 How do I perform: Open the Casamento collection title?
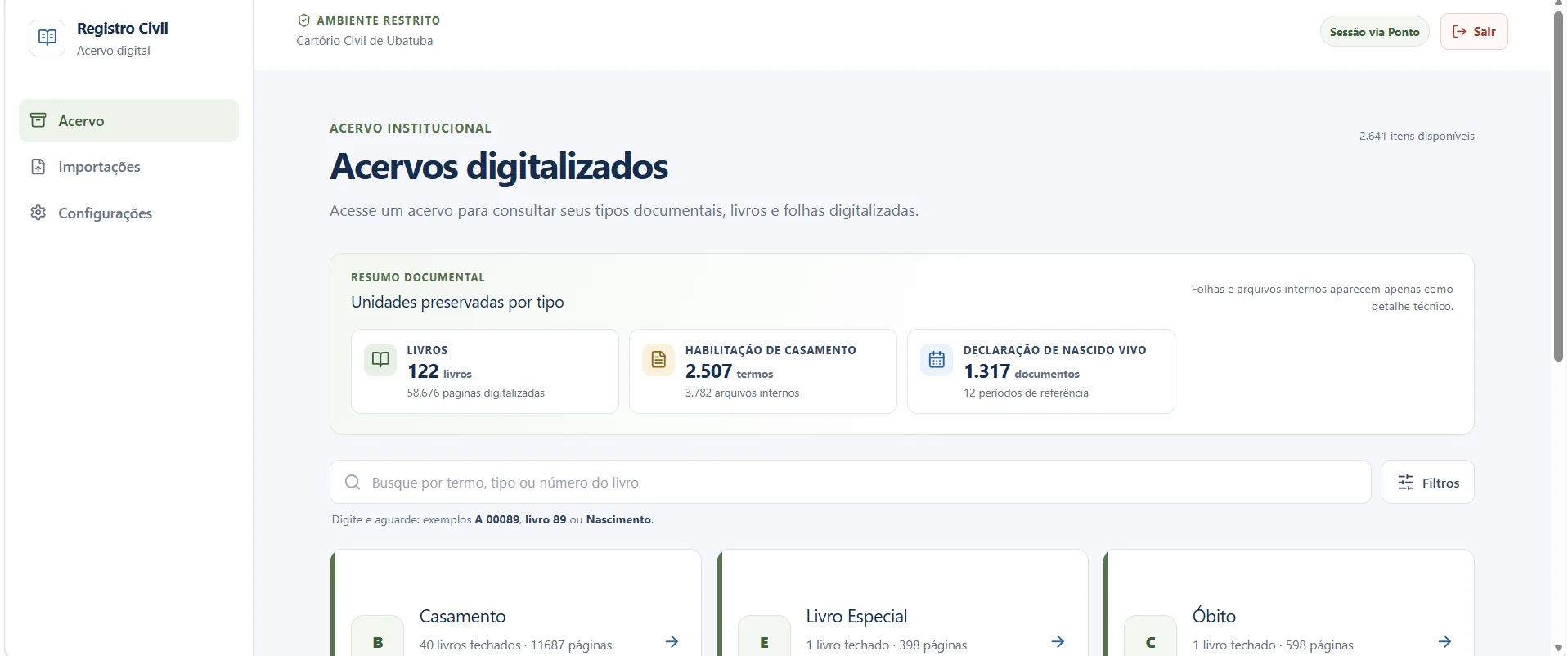pos(462,616)
